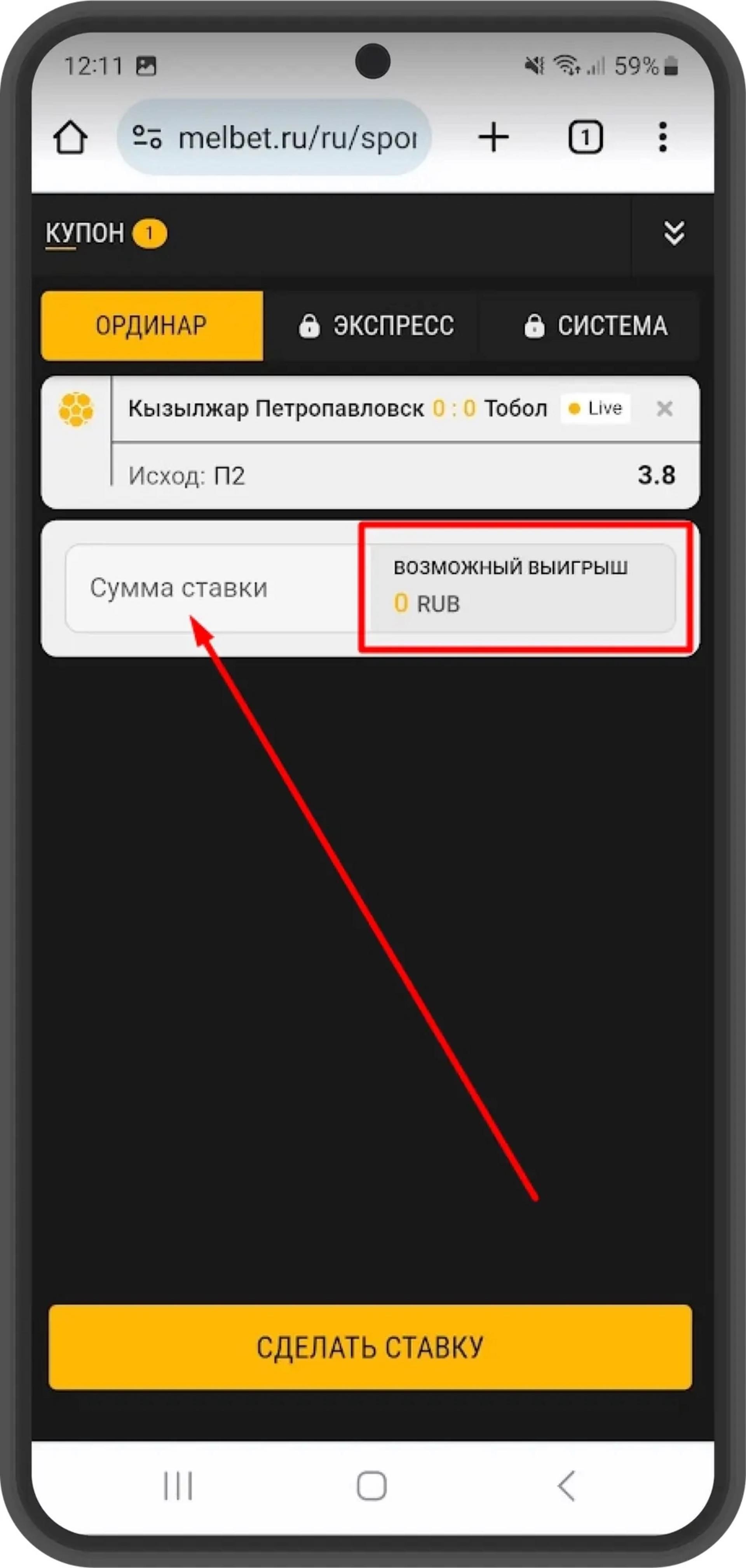Tap the Android home navigation button
746x1568 pixels.
click(x=371, y=1486)
